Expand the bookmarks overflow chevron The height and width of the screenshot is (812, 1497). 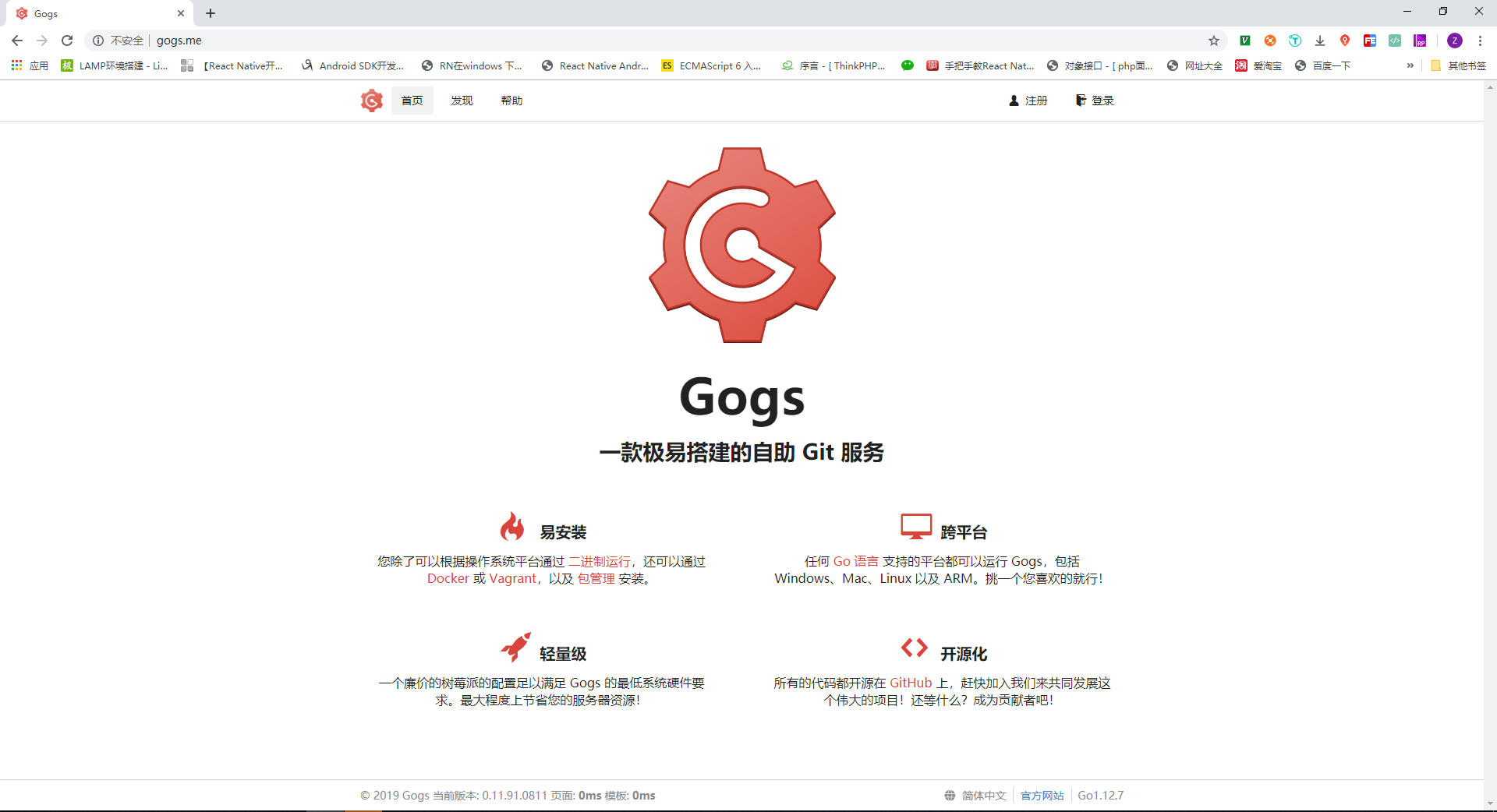[1410, 65]
